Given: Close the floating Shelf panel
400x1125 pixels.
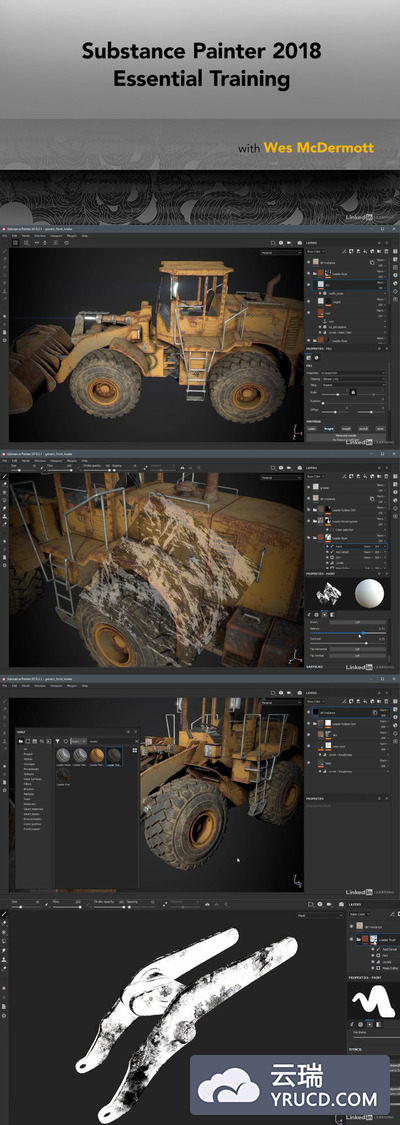Looking at the screenshot, I should point(135,731).
